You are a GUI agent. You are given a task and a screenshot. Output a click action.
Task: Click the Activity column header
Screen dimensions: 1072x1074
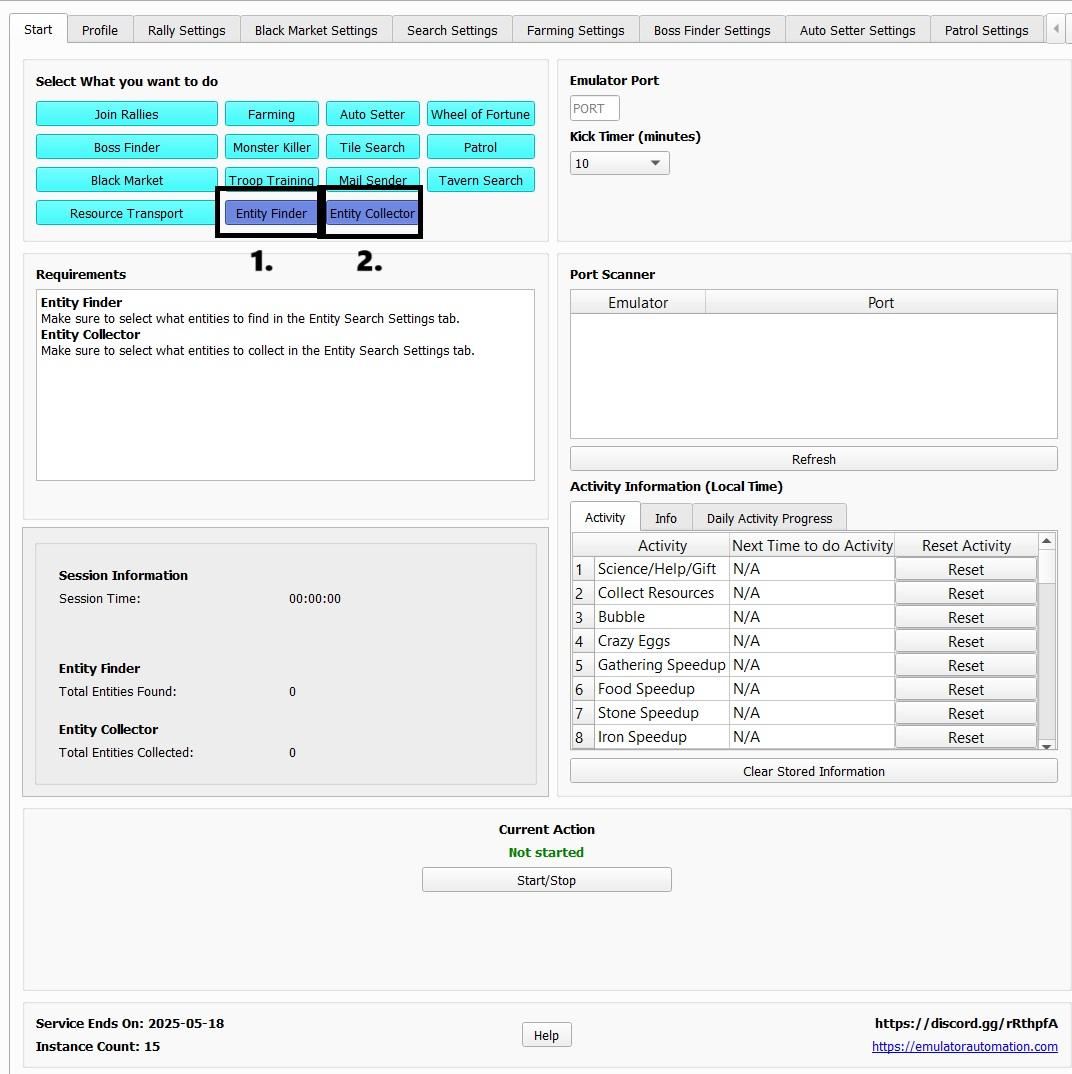point(662,545)
